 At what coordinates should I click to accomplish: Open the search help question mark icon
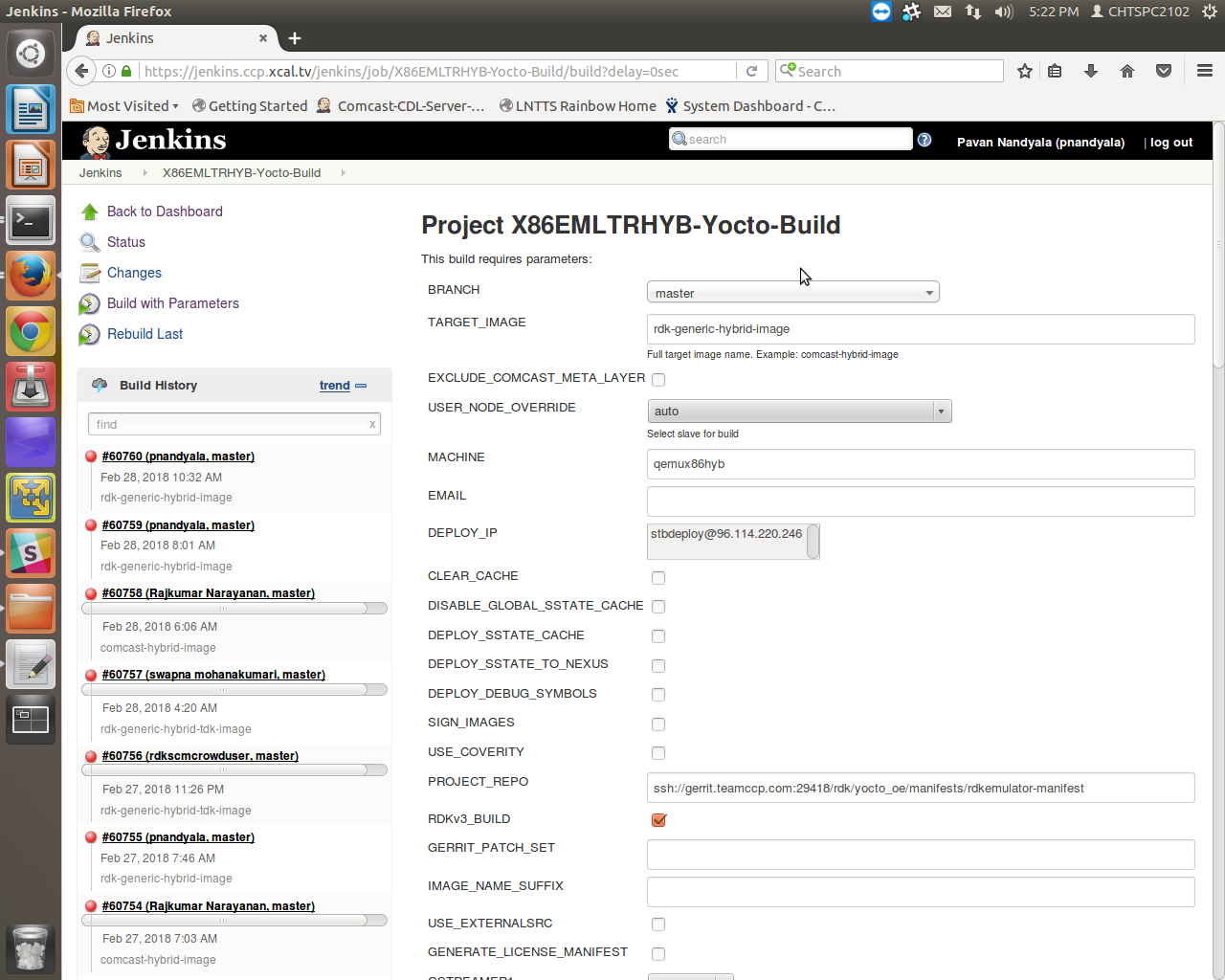click(924, 140)
